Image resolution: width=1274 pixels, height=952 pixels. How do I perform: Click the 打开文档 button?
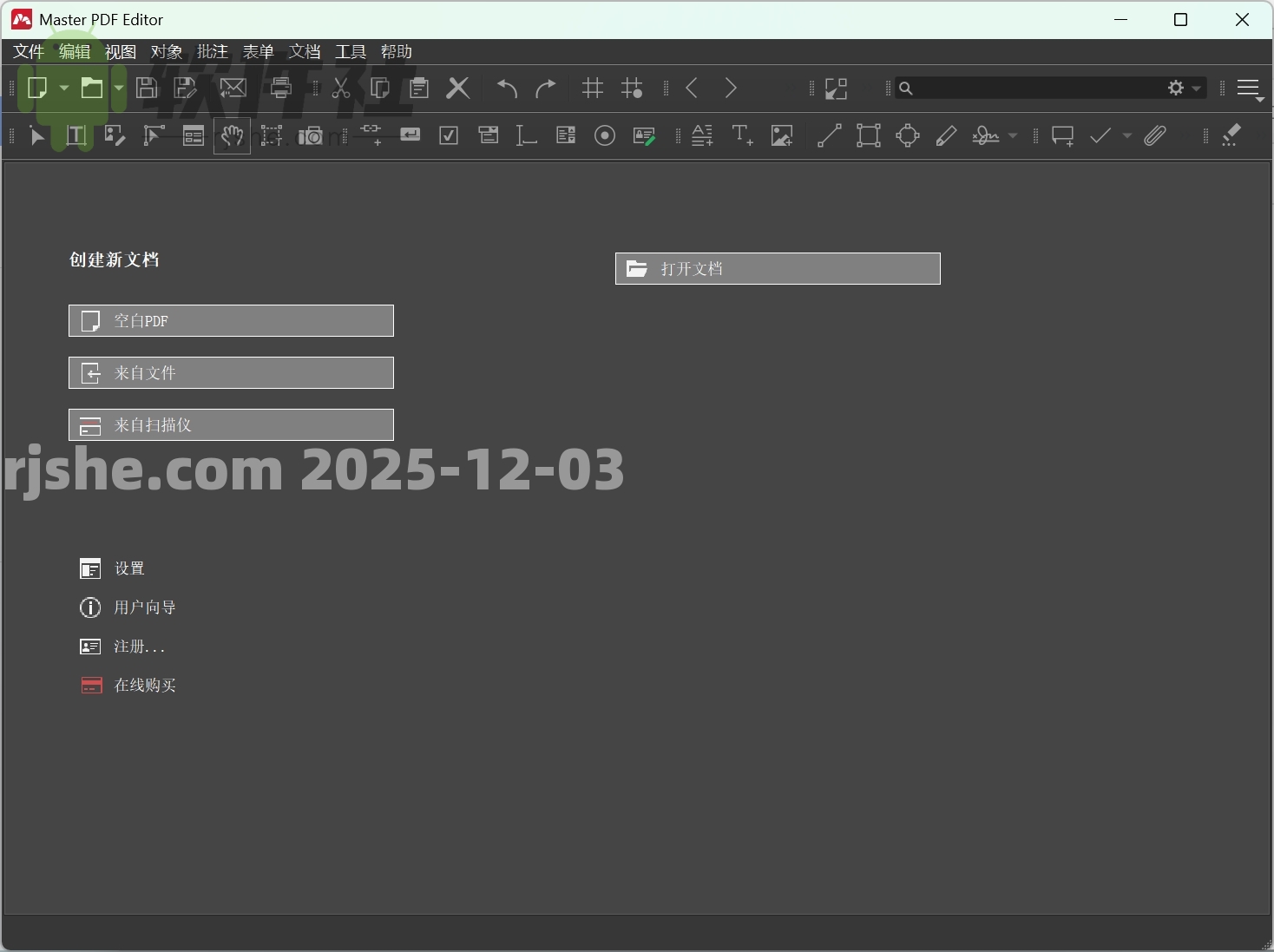[x=777, y=268]
